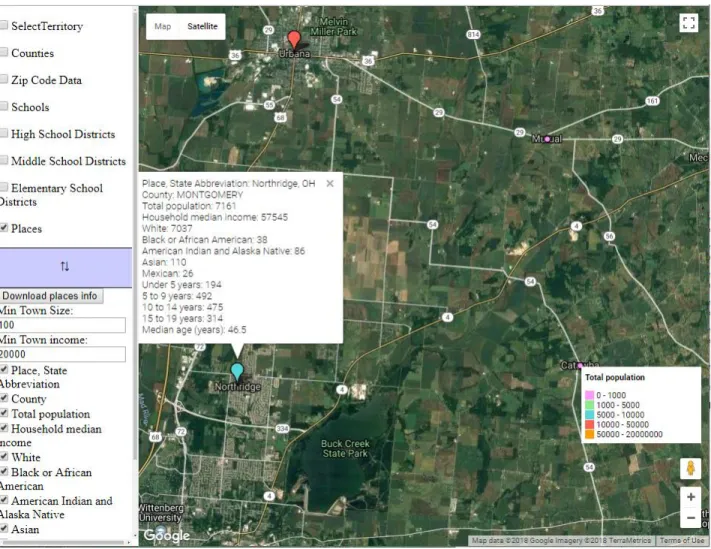
Task: Uncheck Place, State Abbreviation field checkbox
Action: [x=4, y=369]
